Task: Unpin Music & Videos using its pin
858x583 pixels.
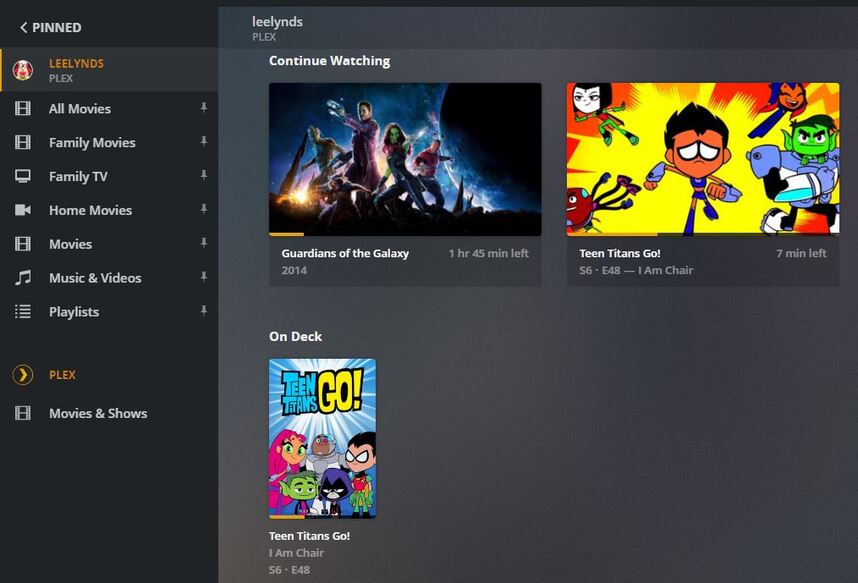Action: (204, 277)
